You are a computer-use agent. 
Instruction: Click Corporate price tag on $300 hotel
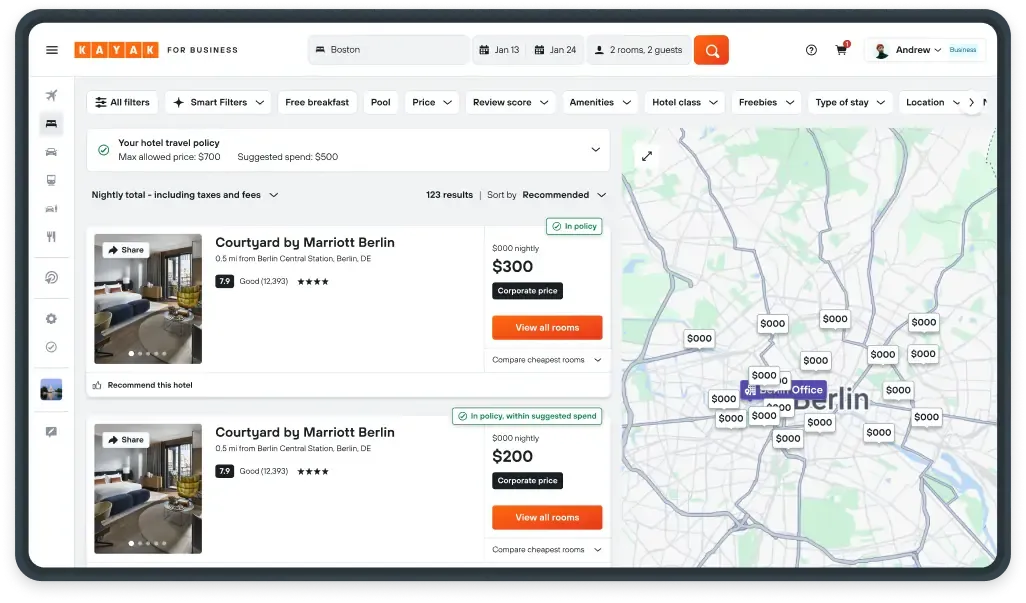(x=527, y=291)
